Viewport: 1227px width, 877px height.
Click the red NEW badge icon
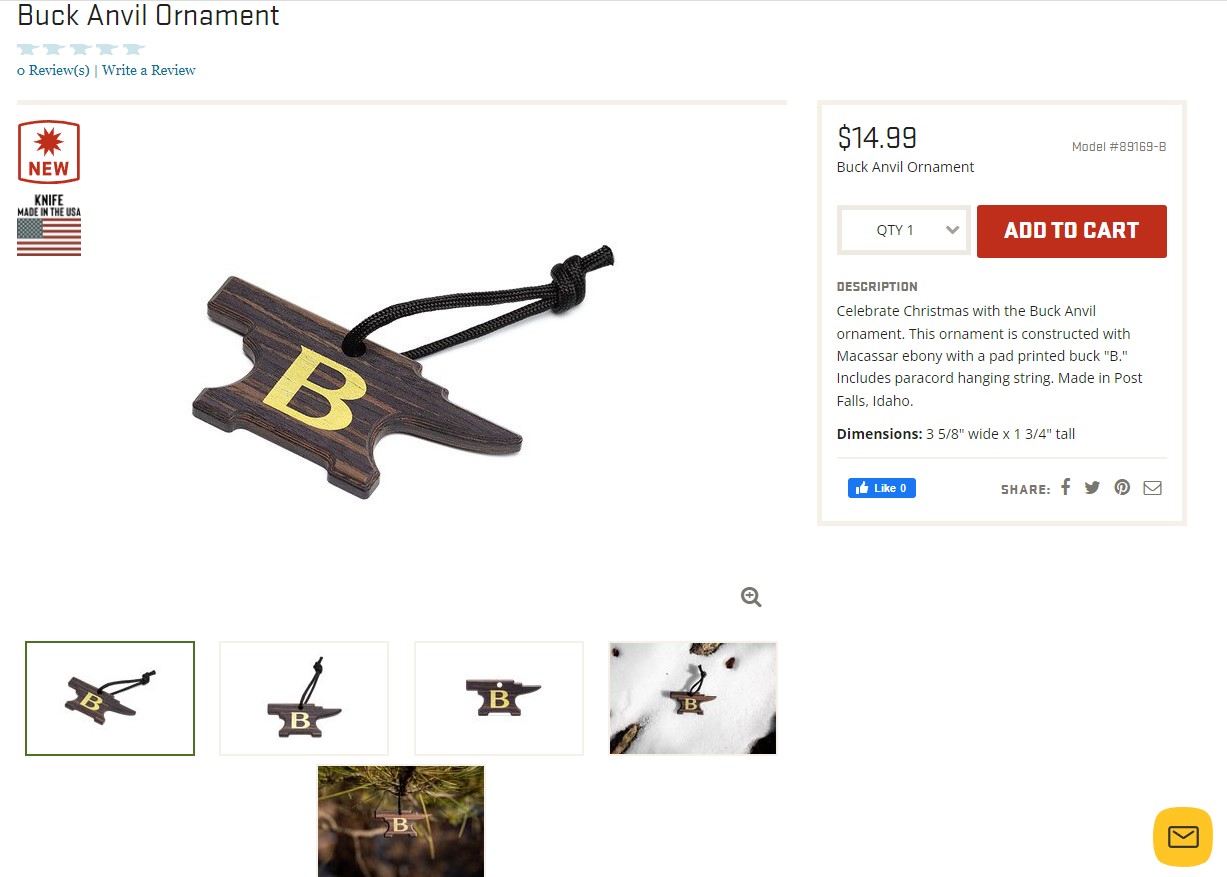point(48,152)
